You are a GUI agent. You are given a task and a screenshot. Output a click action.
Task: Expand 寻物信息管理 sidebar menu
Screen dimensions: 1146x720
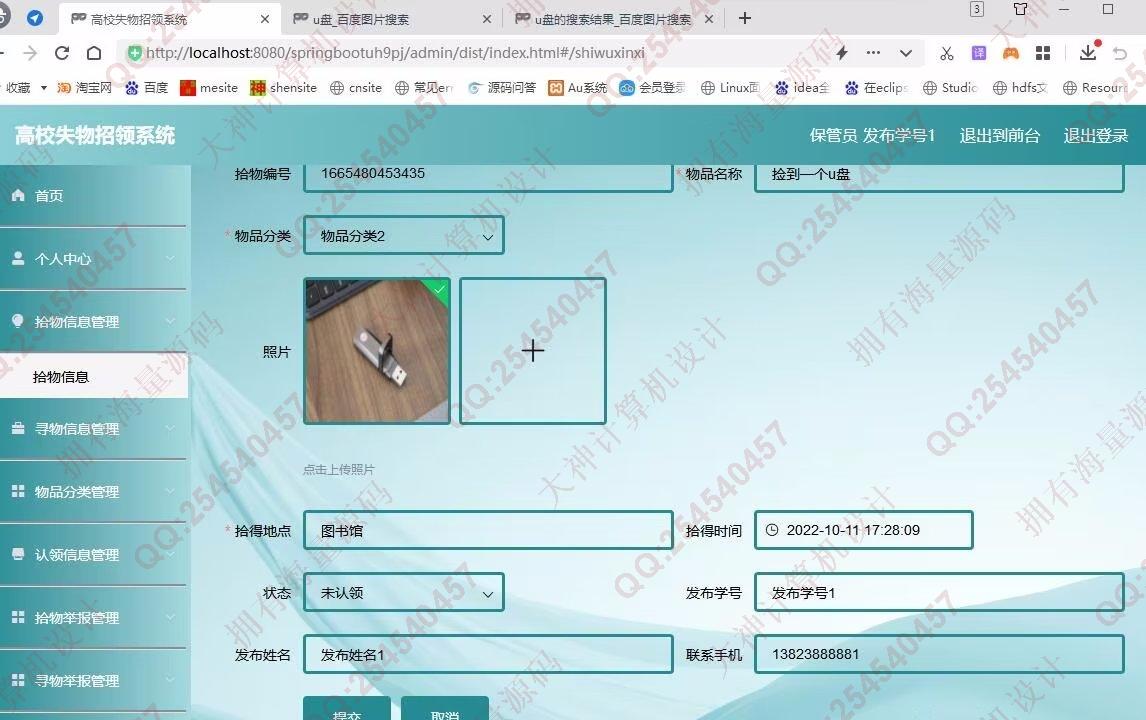[94, 429]
